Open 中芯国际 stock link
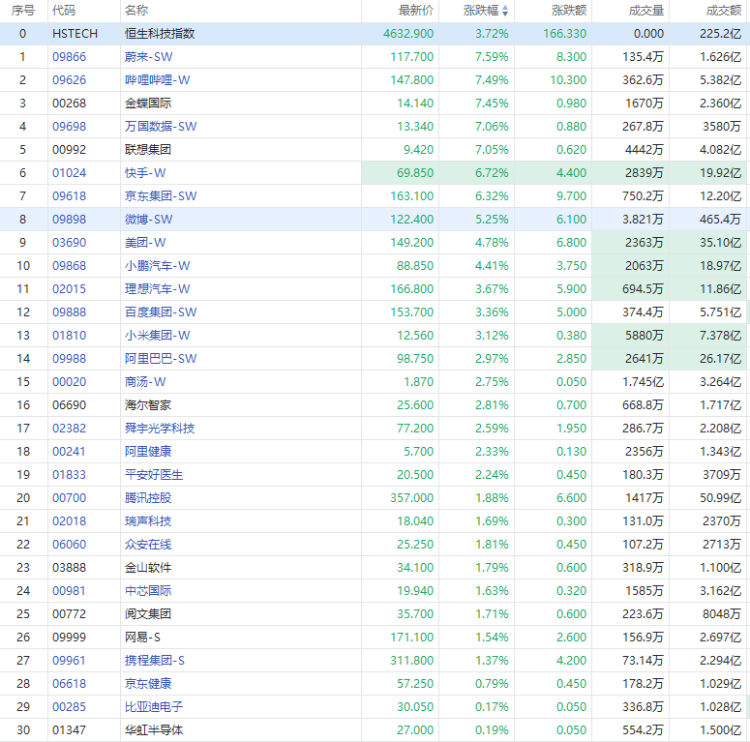 pos(148,591)
